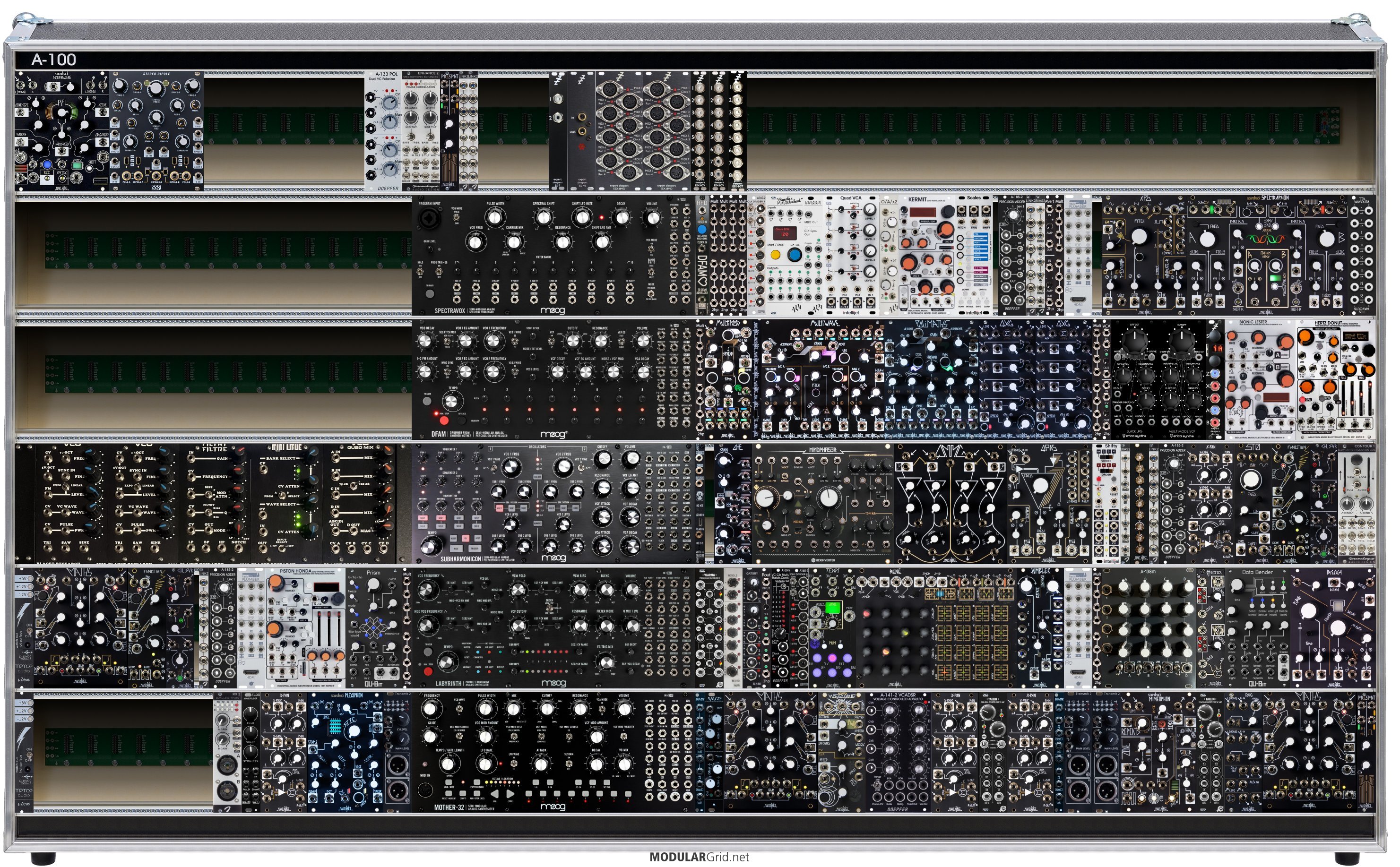1400x867 pixels.
Task: Select the Jumbler module
Action: tap(1040, 628)
